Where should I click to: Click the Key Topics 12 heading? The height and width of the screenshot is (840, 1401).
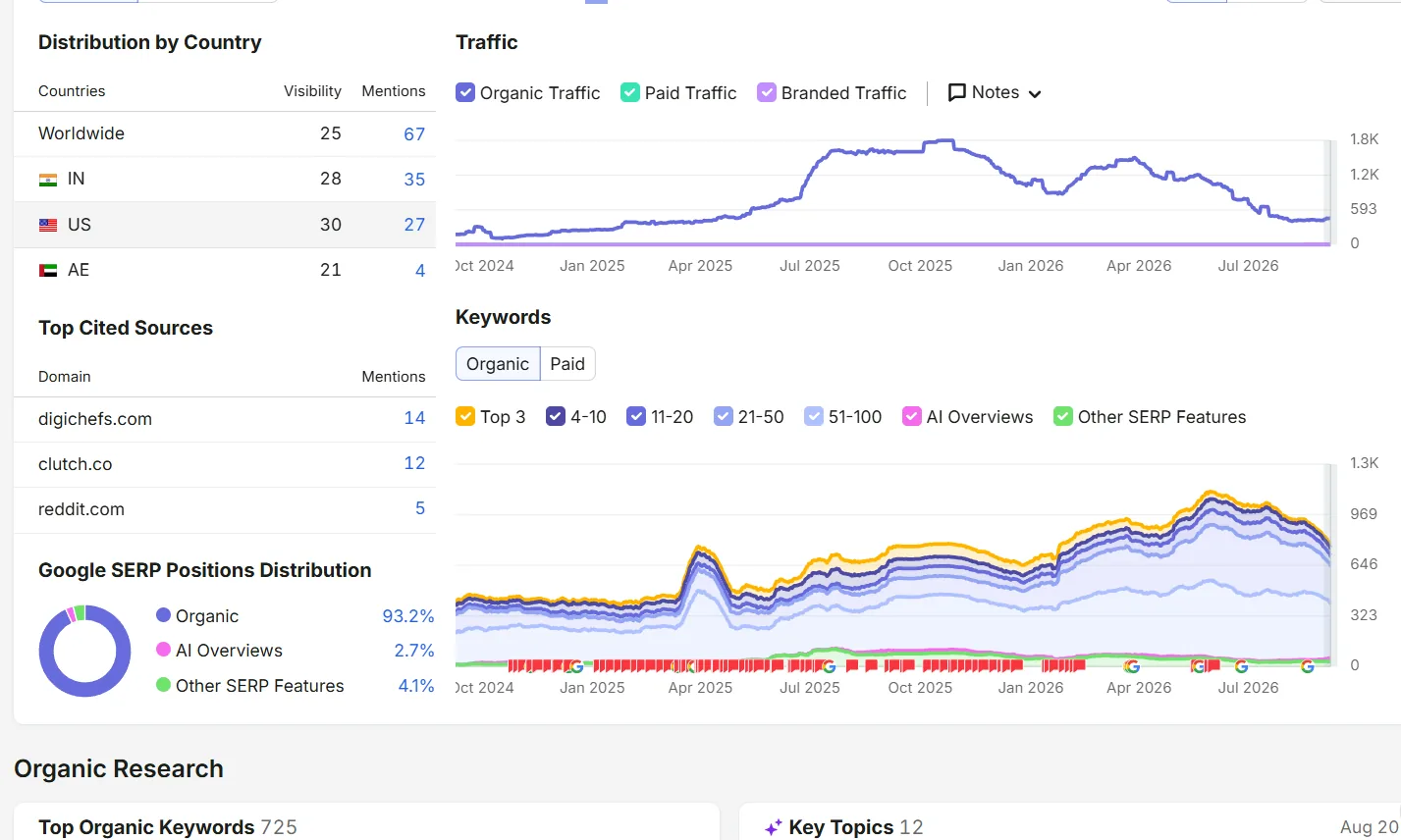click(x=856, y=827)
